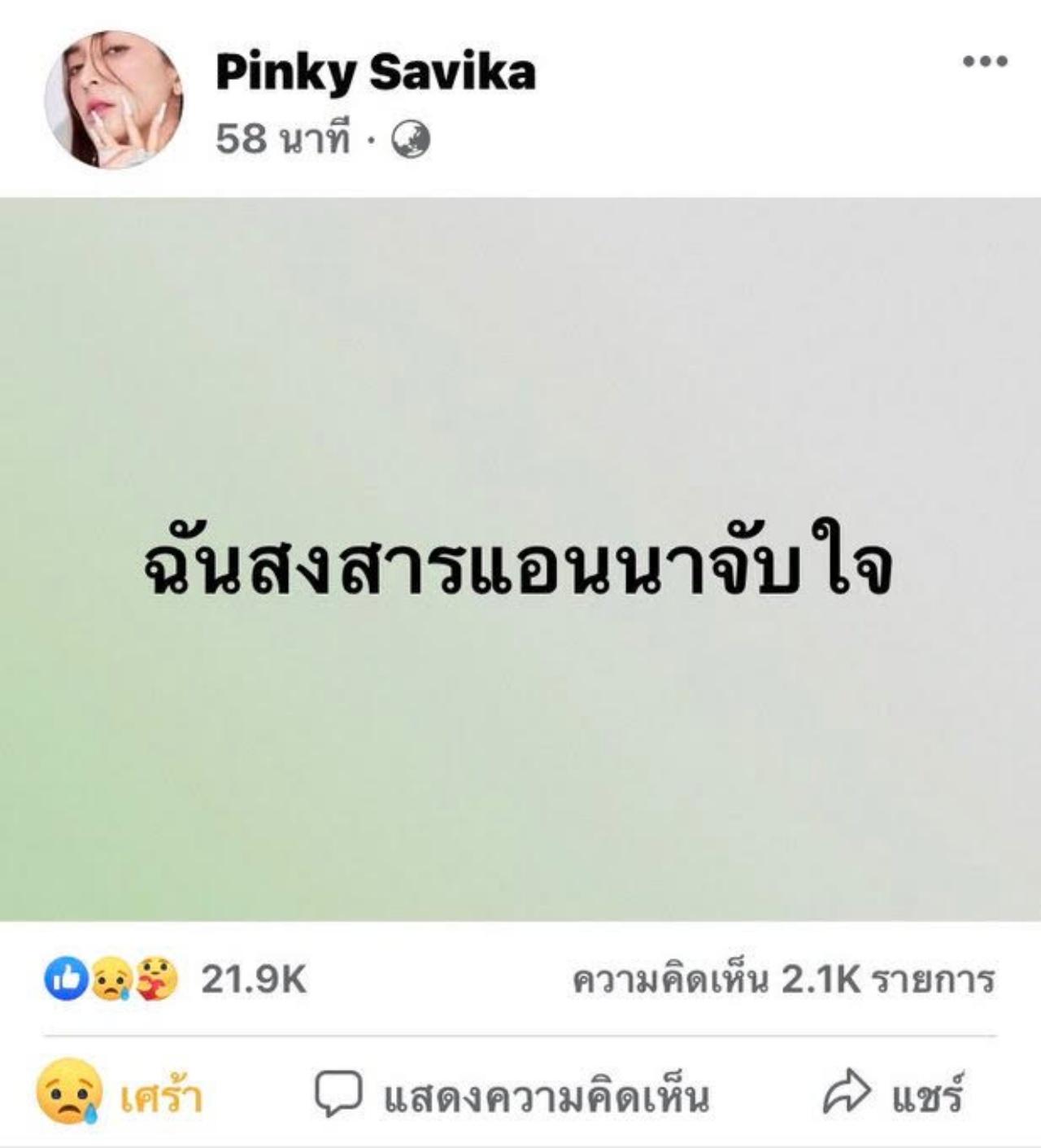
Task: Open the three-dot post options menu
Action: coord(985,61)
